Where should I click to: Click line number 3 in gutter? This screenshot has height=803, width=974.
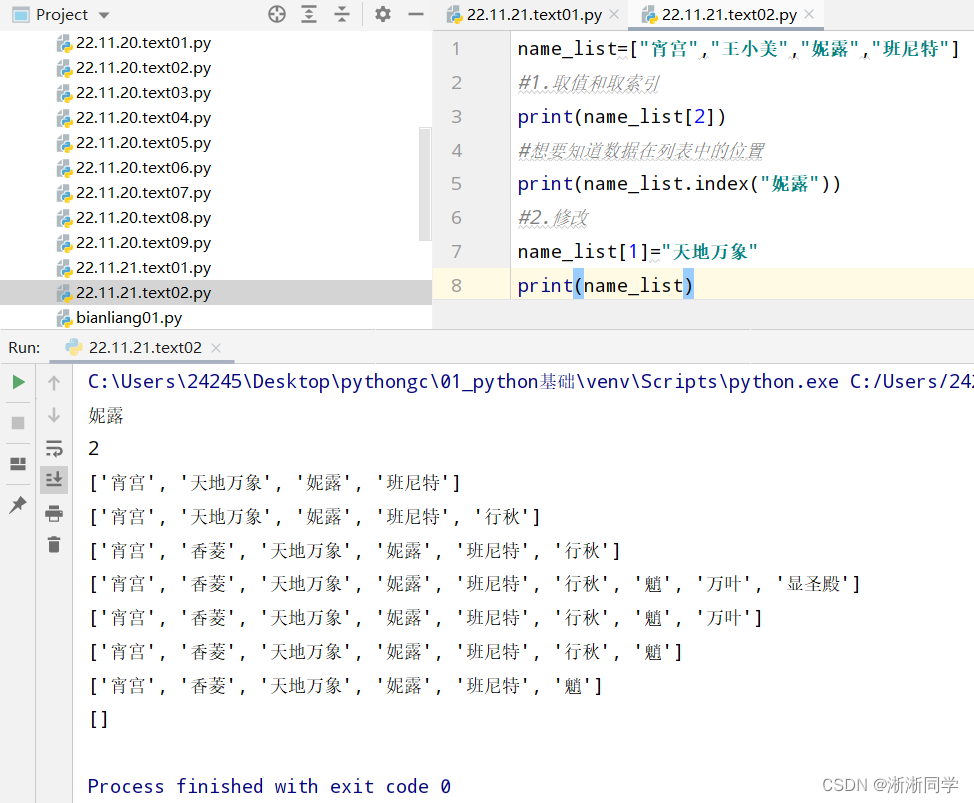tap(456, 116)
